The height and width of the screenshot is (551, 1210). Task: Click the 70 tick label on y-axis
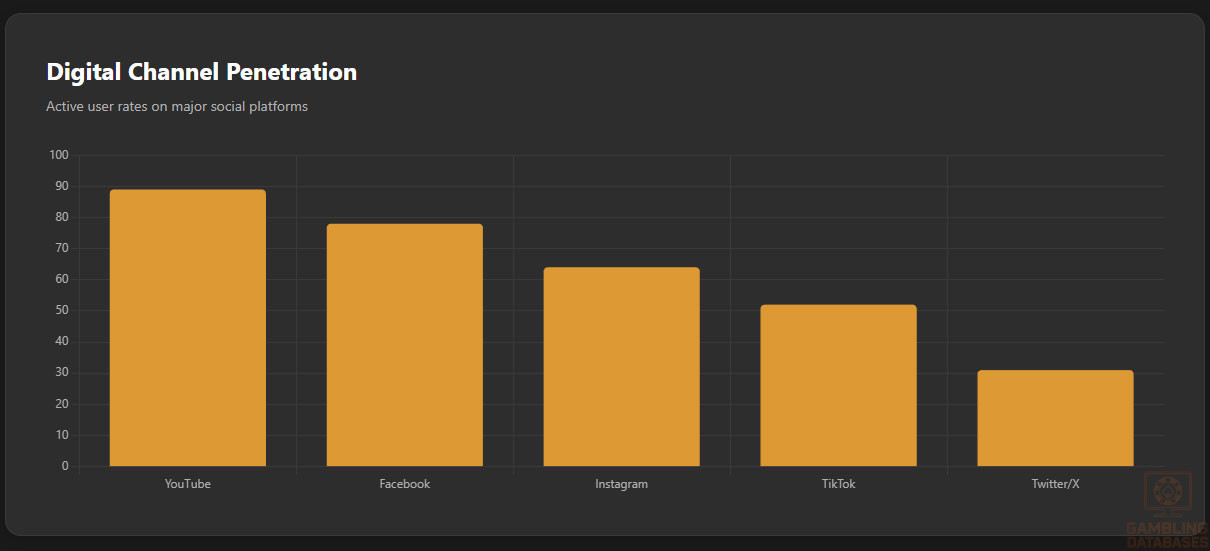point(61,248)
